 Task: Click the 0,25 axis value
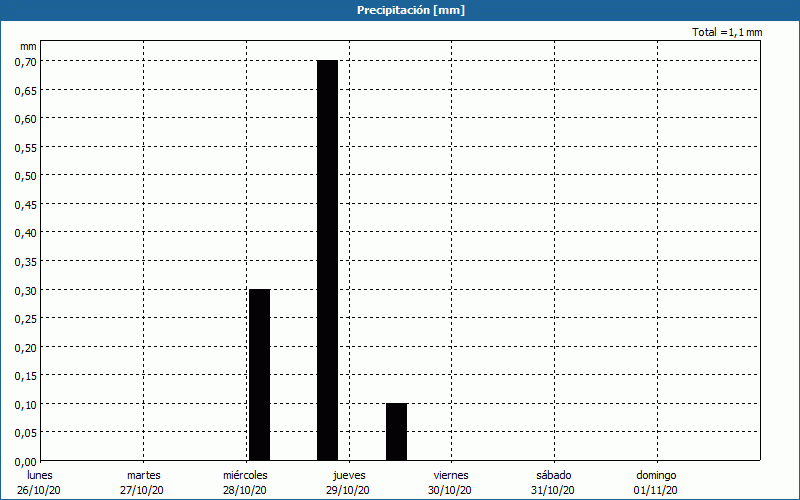pos(26,319)
